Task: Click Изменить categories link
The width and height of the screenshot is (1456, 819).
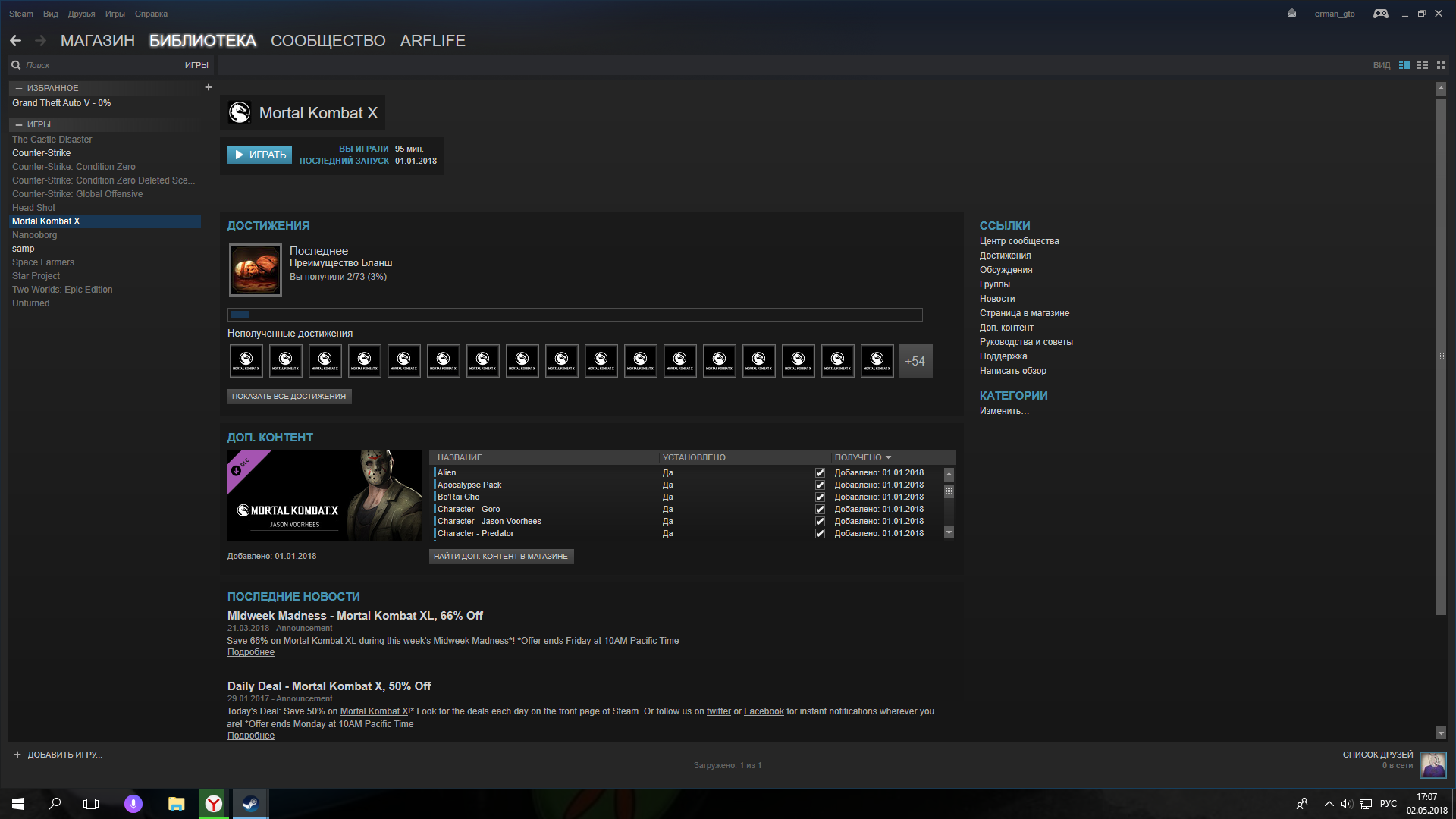Action: 1004,411
